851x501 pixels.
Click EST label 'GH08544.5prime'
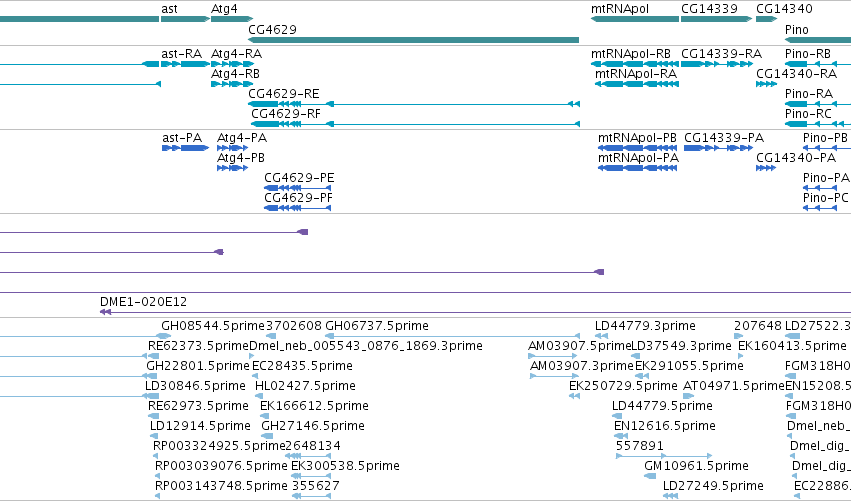[213, 326]
